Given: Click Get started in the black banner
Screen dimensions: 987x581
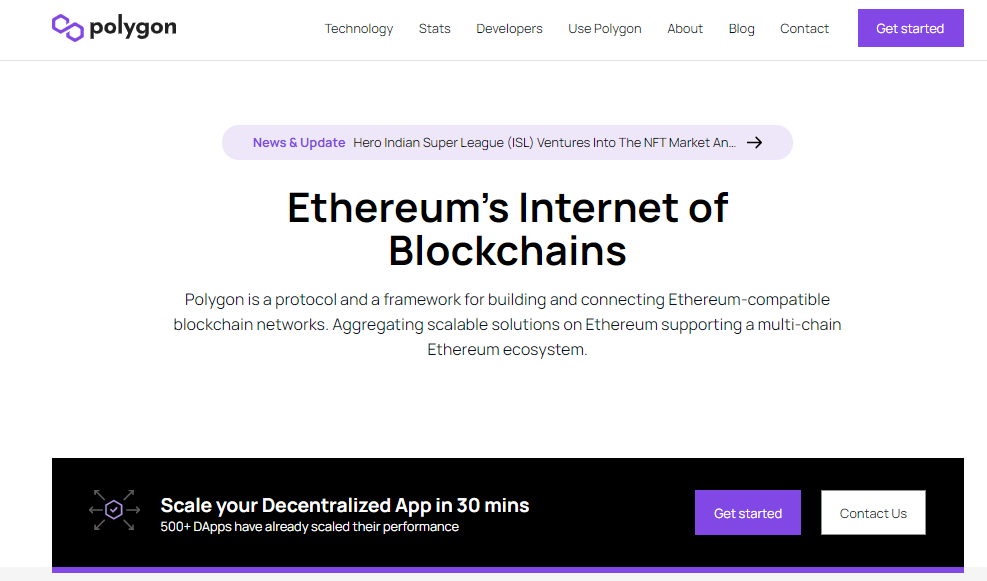Looking at the screenshot, I should 748,512.
